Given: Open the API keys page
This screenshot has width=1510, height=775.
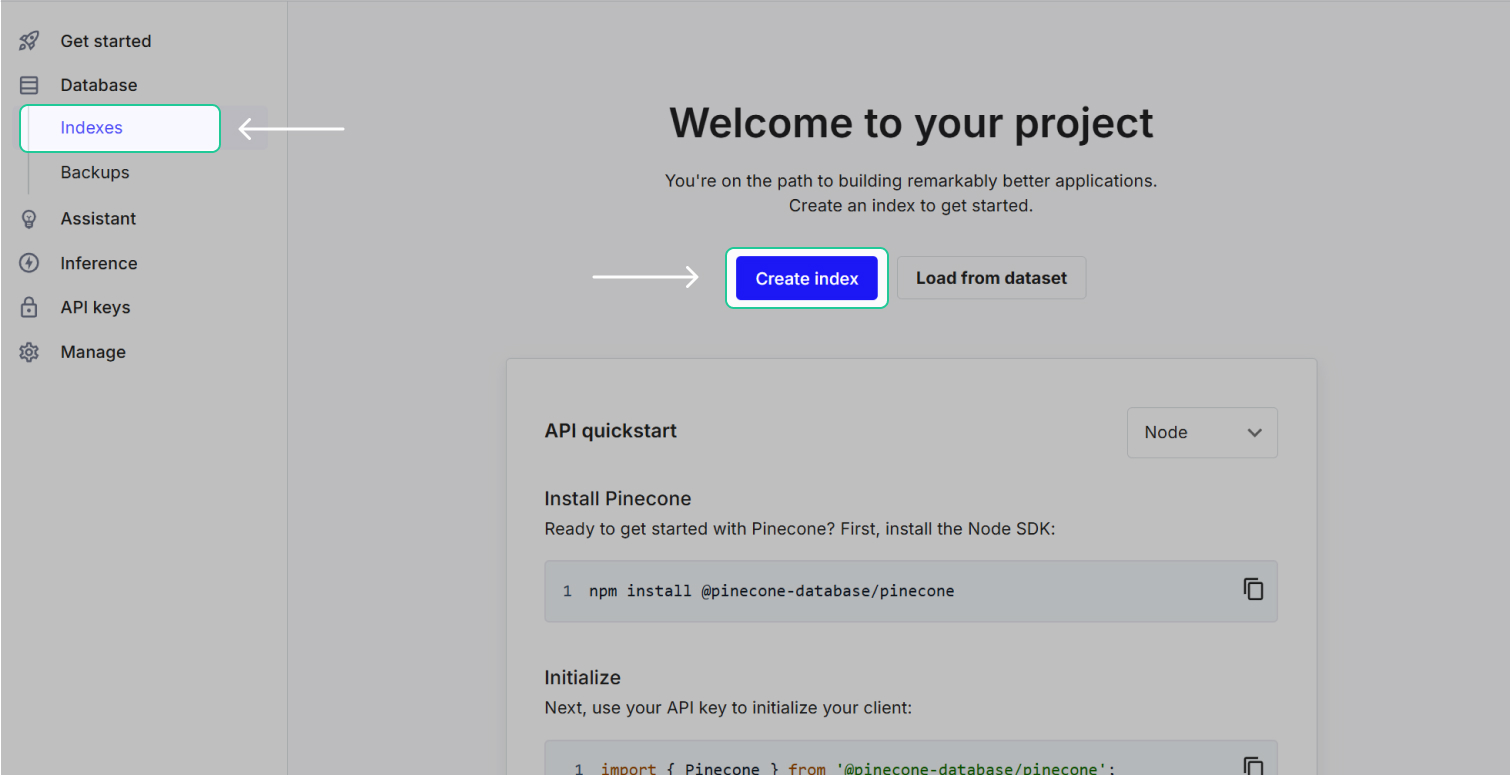Looking at the screenshot, I should point(95,307).
